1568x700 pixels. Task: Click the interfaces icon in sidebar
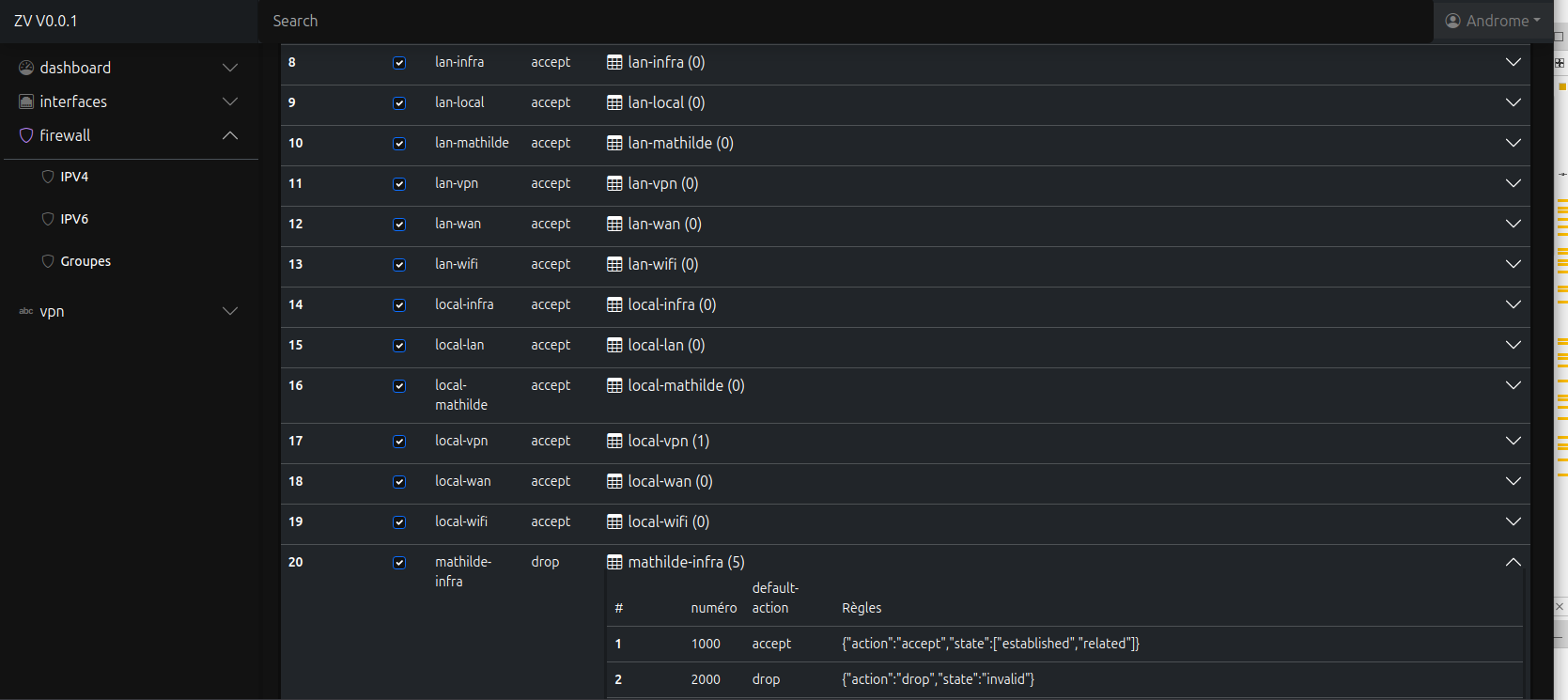tap(26, 101)
